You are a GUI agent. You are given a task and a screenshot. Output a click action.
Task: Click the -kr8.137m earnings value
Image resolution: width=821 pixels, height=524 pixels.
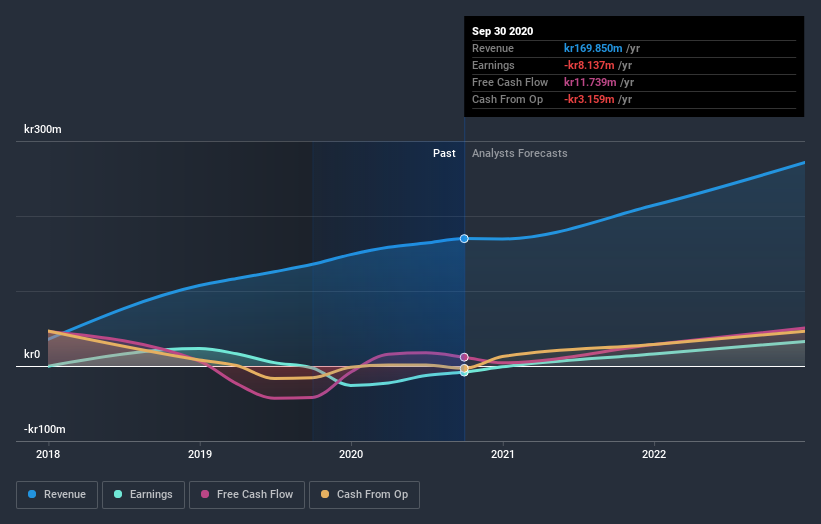click(589, 65)
